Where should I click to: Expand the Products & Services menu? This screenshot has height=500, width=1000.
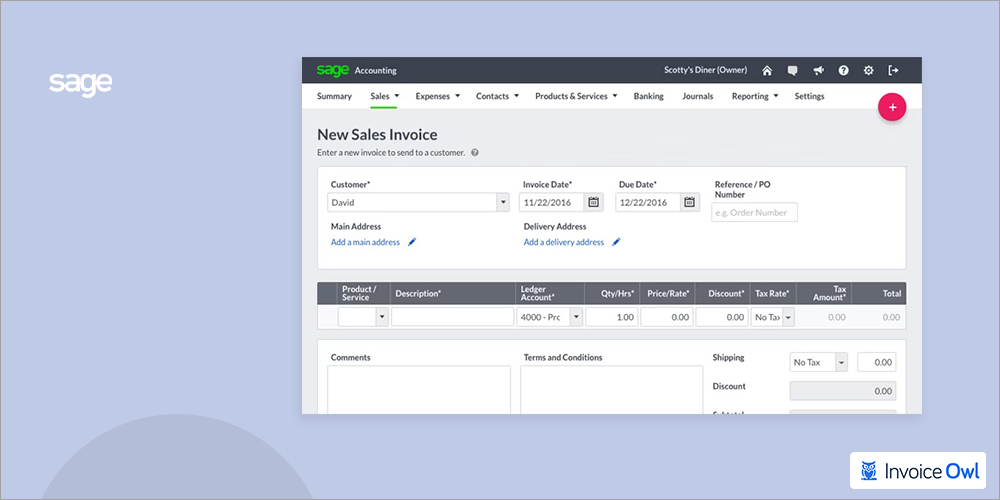pyautogui.click(x=576, y=96)
